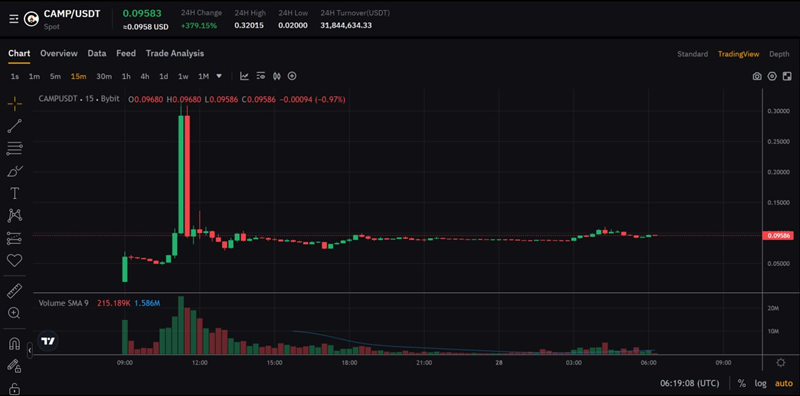800x396 pixels.
Task: Switch to Standard chart view
Action: pos(692,54)
